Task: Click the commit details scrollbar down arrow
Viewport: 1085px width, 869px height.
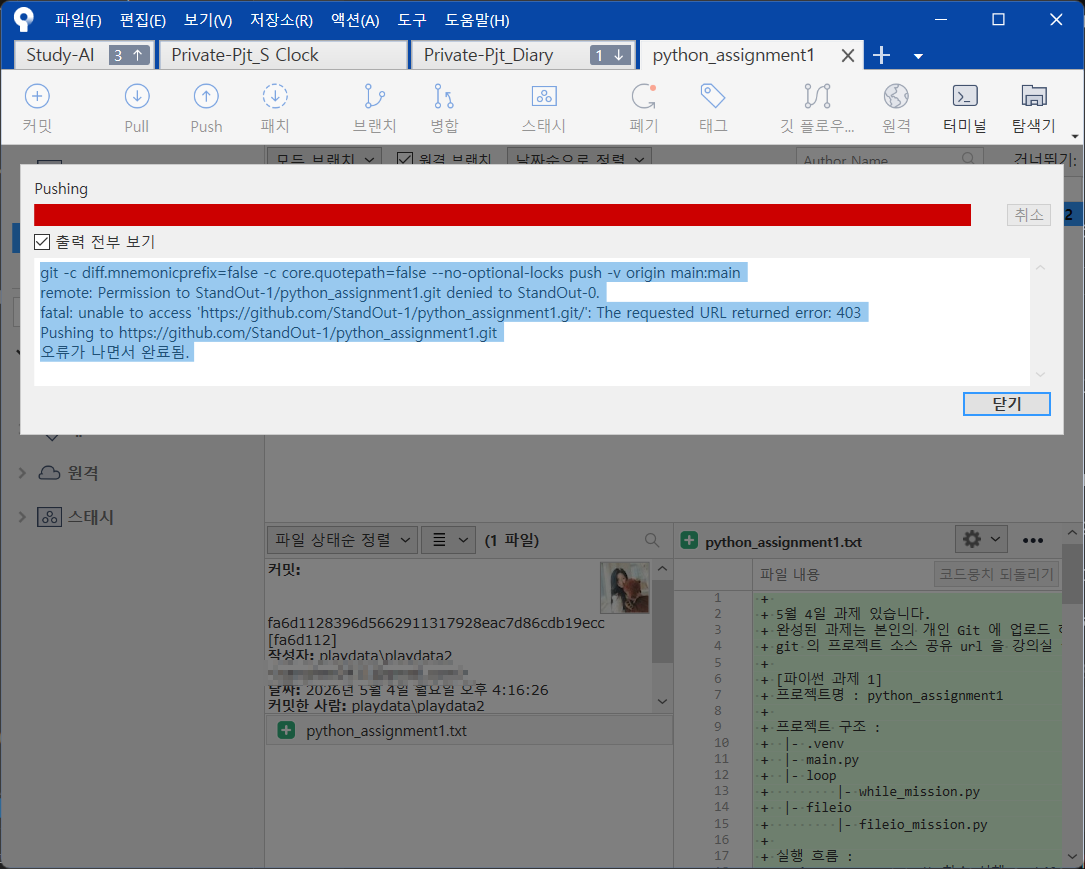Action: coord(662,702)
